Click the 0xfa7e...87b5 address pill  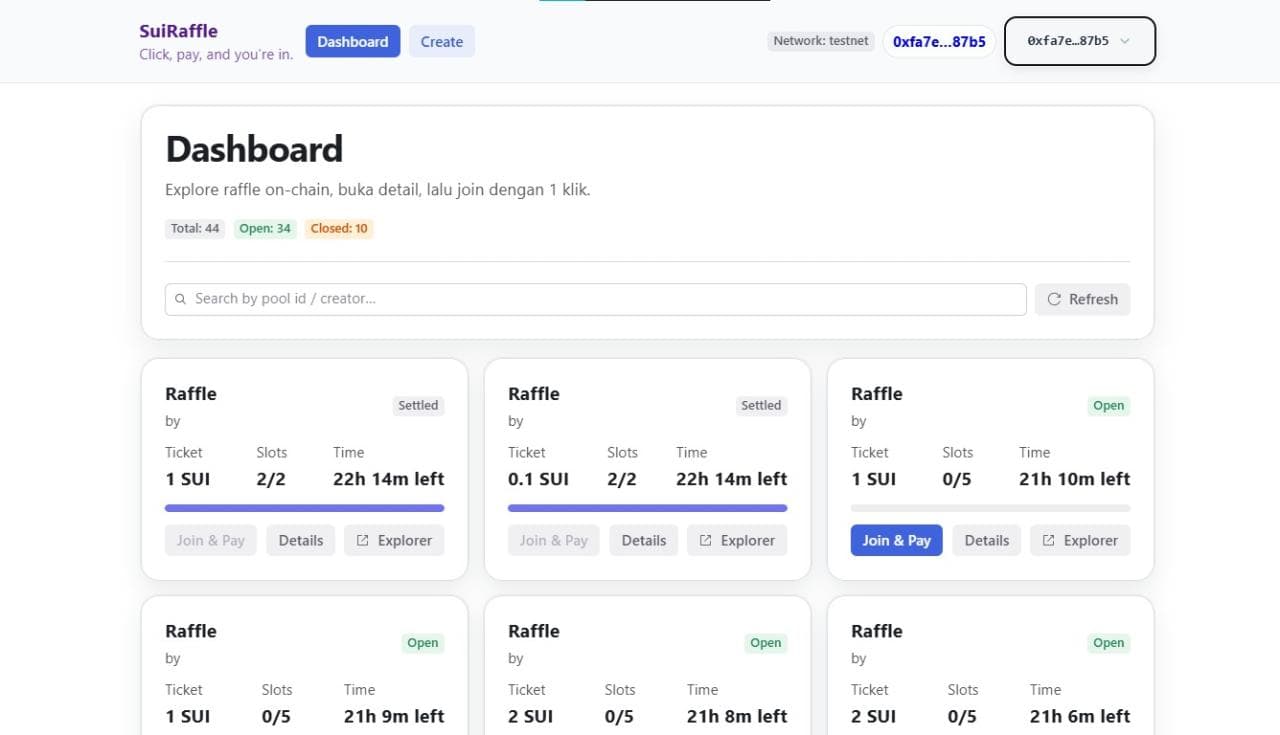pos(939,41)
